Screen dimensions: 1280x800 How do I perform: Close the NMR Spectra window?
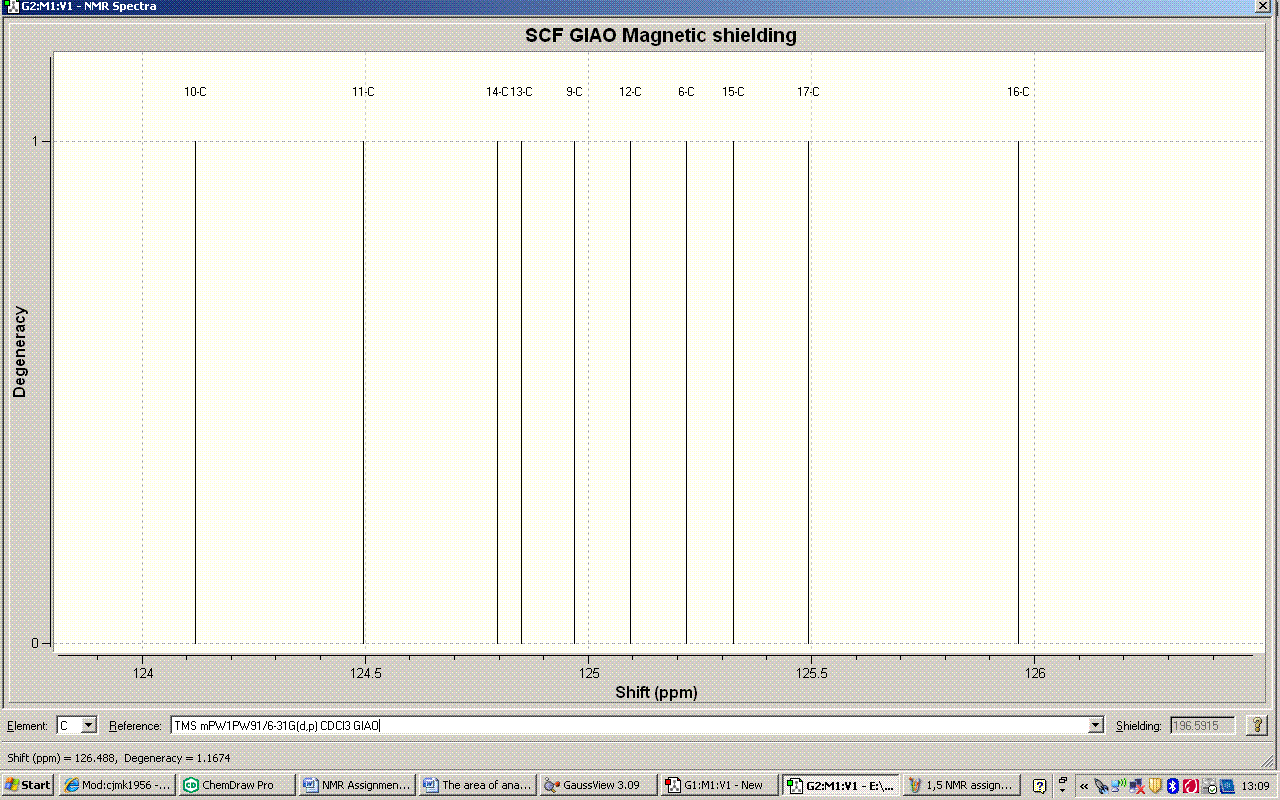point(1264,6)
